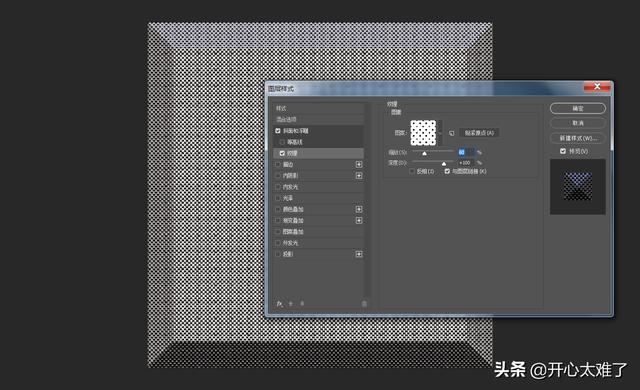Click the Depth value field showing +100
Image resolution: width=640 pixels, height=390 pixels.
466,163
